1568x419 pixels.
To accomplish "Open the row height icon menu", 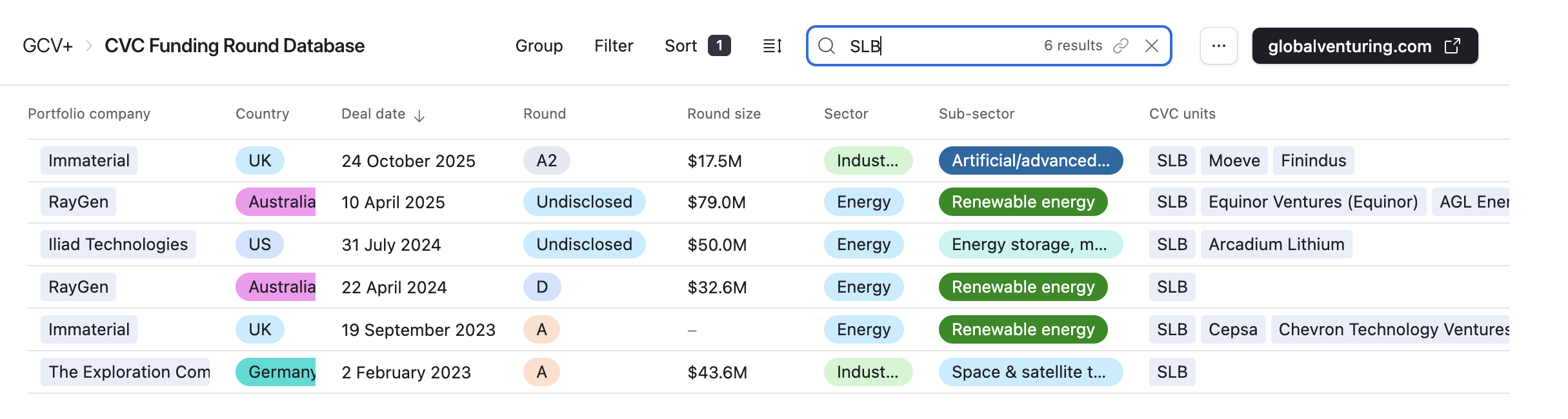I will 772,46.
